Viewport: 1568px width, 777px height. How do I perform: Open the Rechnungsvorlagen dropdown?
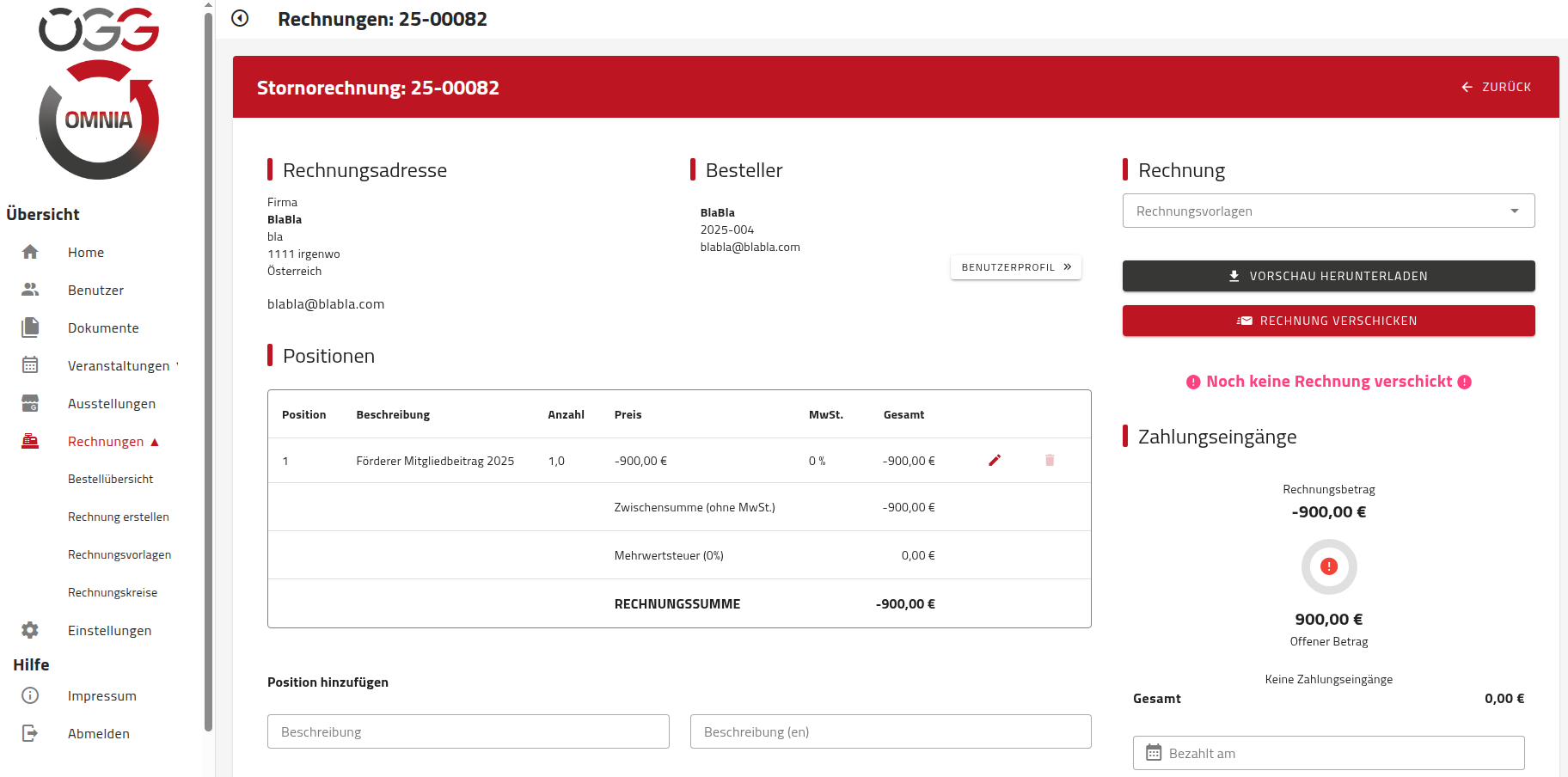(x=1329, y=211)
